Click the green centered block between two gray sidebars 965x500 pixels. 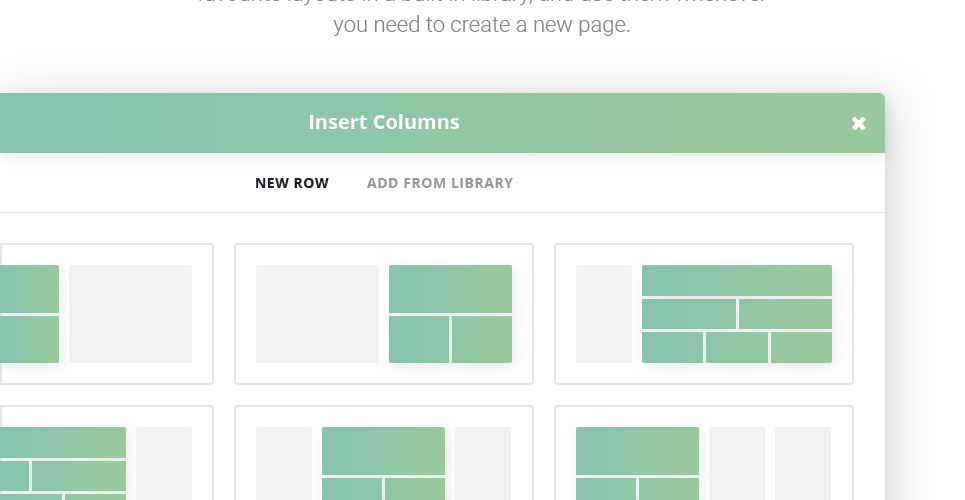383,451
